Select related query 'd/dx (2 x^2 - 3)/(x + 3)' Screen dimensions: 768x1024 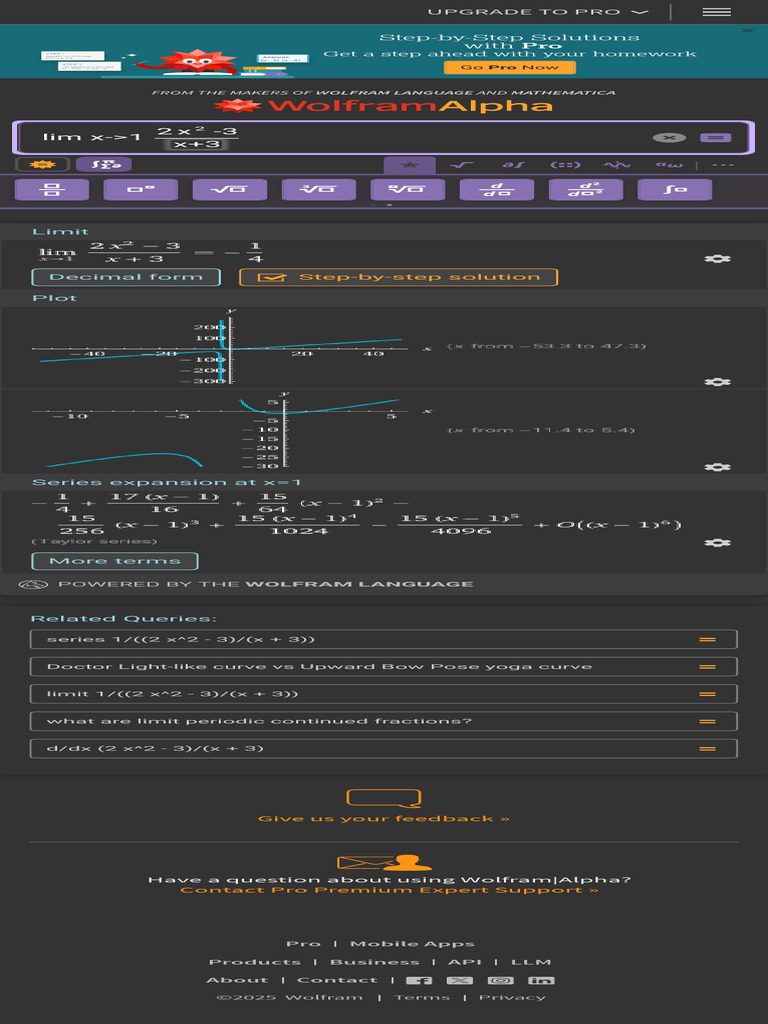pyautogui.click(x=383, y=748)
